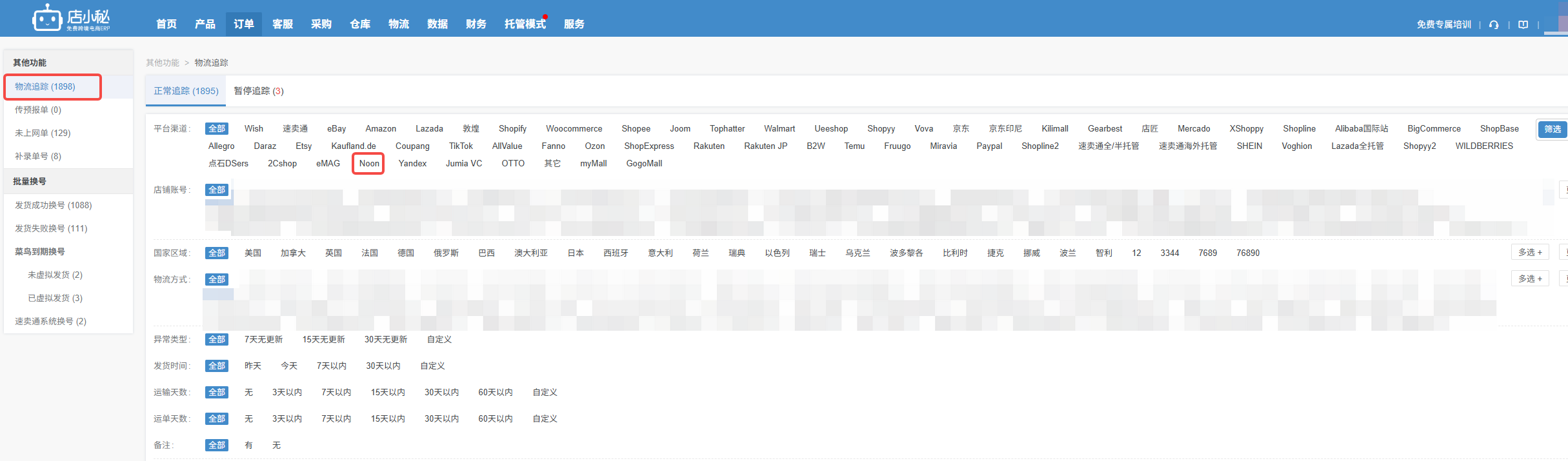Open 未上网单 (129) in sidebar
Image resolution: width=1568 pixels, height=461 pixels.
click(43, 133)
